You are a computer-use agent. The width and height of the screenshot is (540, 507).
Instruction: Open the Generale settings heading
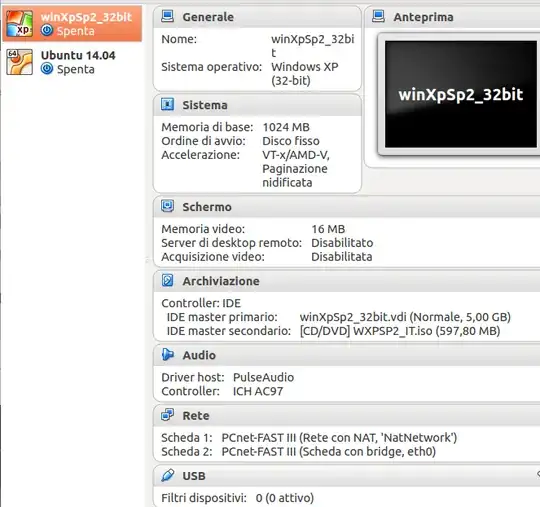pyautogui.click(x=208, y=17)
